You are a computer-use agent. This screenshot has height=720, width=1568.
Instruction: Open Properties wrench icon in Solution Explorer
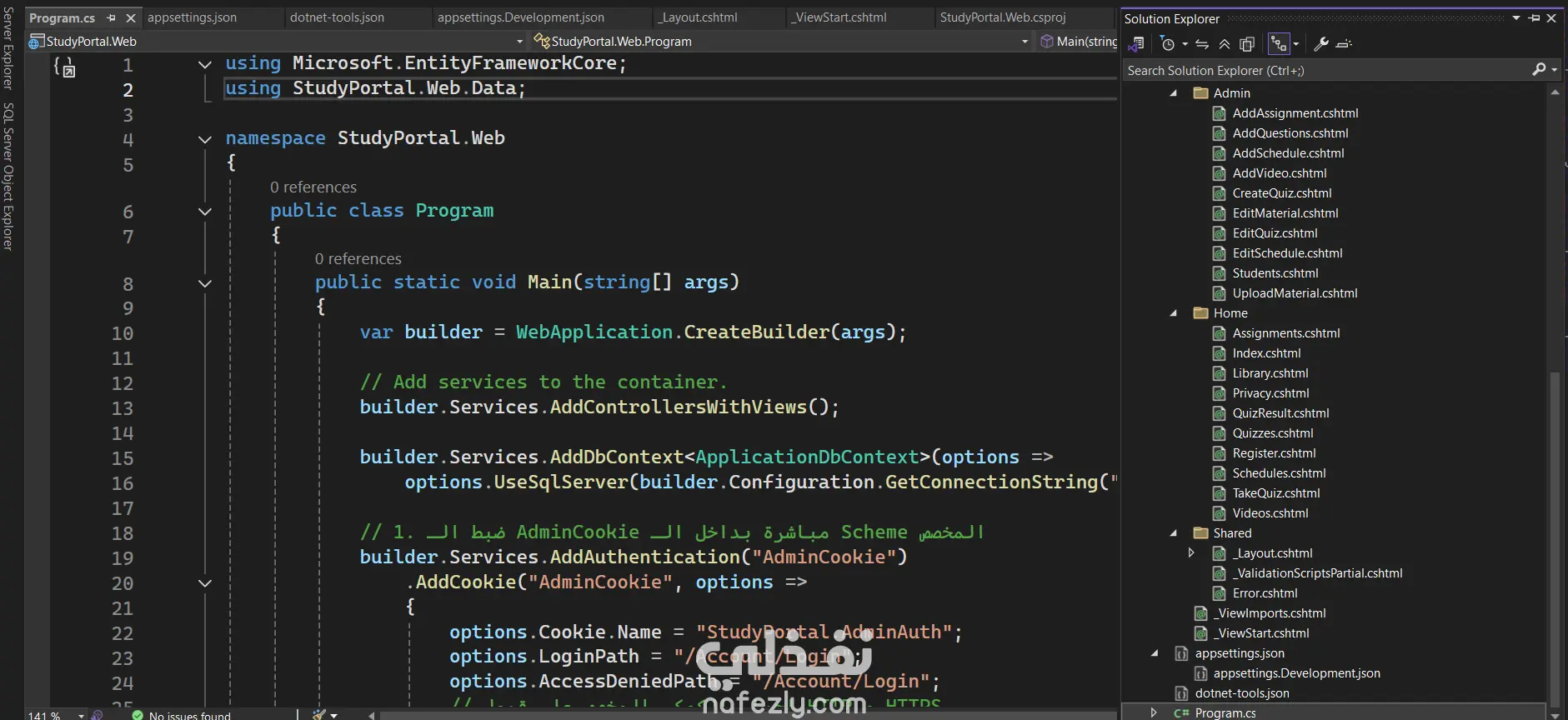(1321, 44)
